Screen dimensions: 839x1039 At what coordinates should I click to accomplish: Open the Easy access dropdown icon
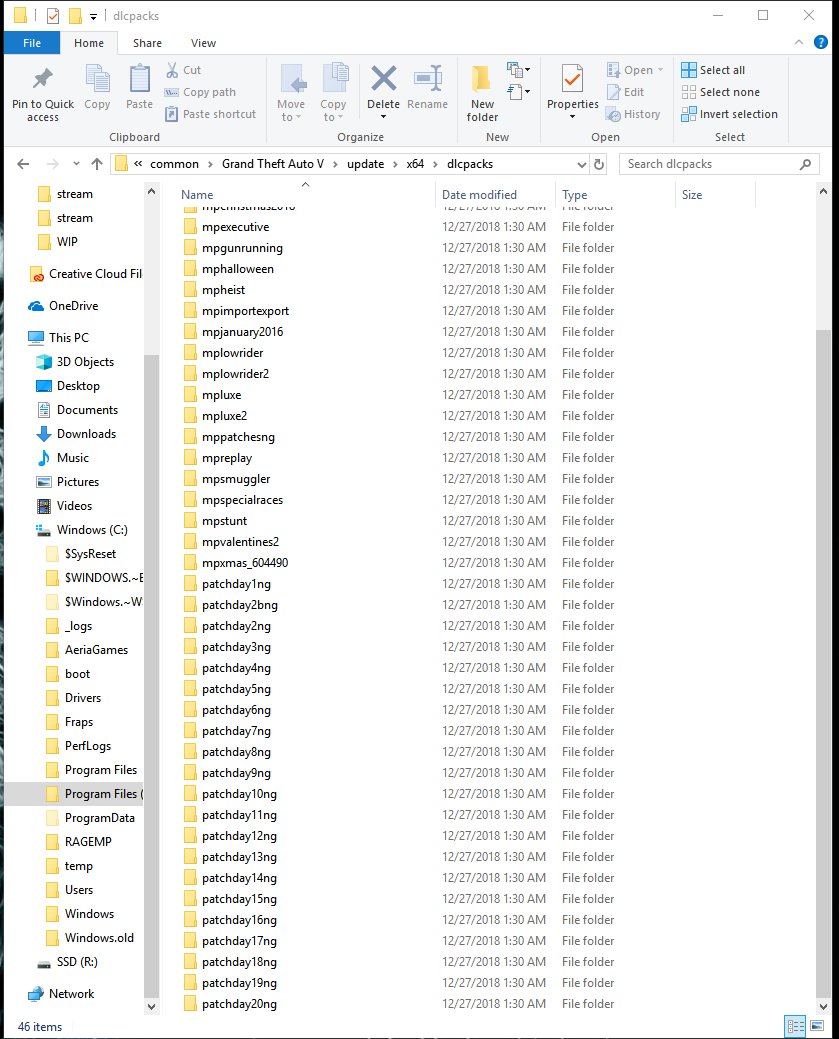point(518,91)
